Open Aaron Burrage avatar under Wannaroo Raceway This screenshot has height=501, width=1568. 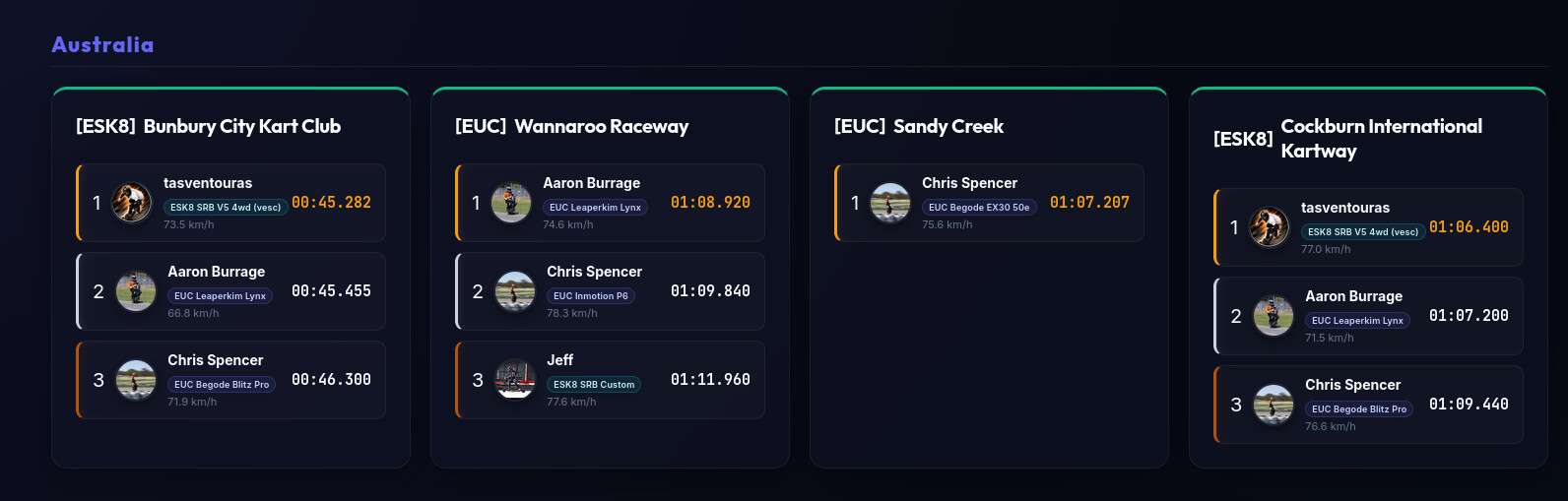(511, 203)
